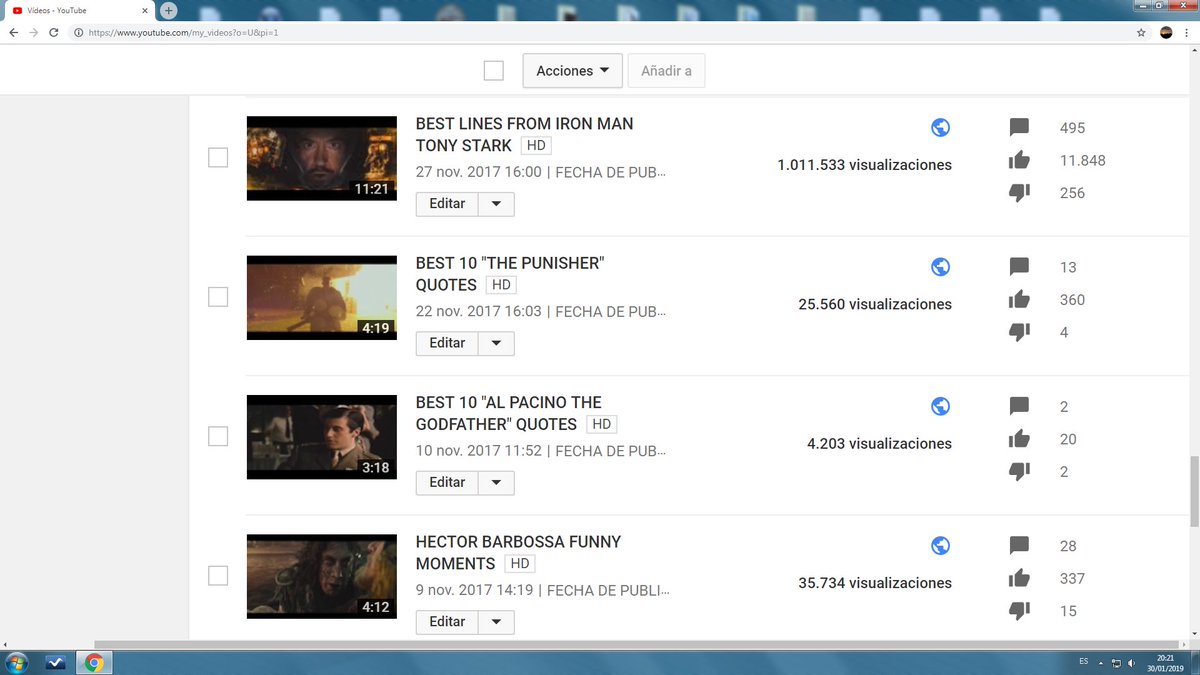Click the browser profile avatar icon
This screenshot has height=675, width=1200.
tap(1166, 32)
